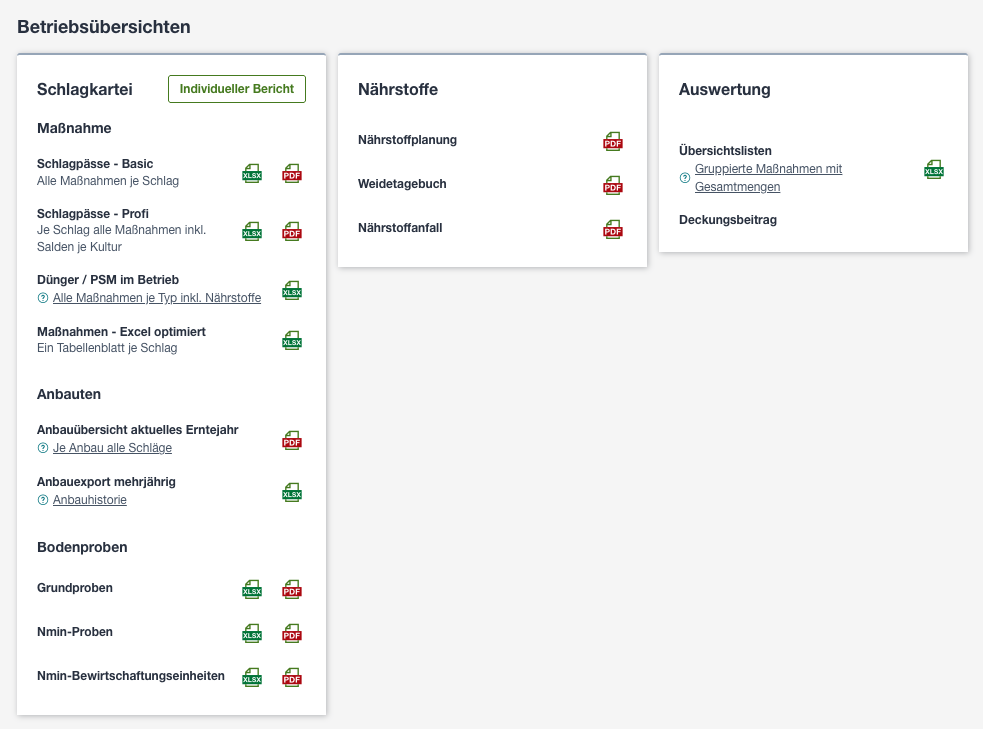Open Alle Maßnahmen je Typ inkl. Nährstoffe link
Viewport: 983px width, 729px height.
click(157, 298)
